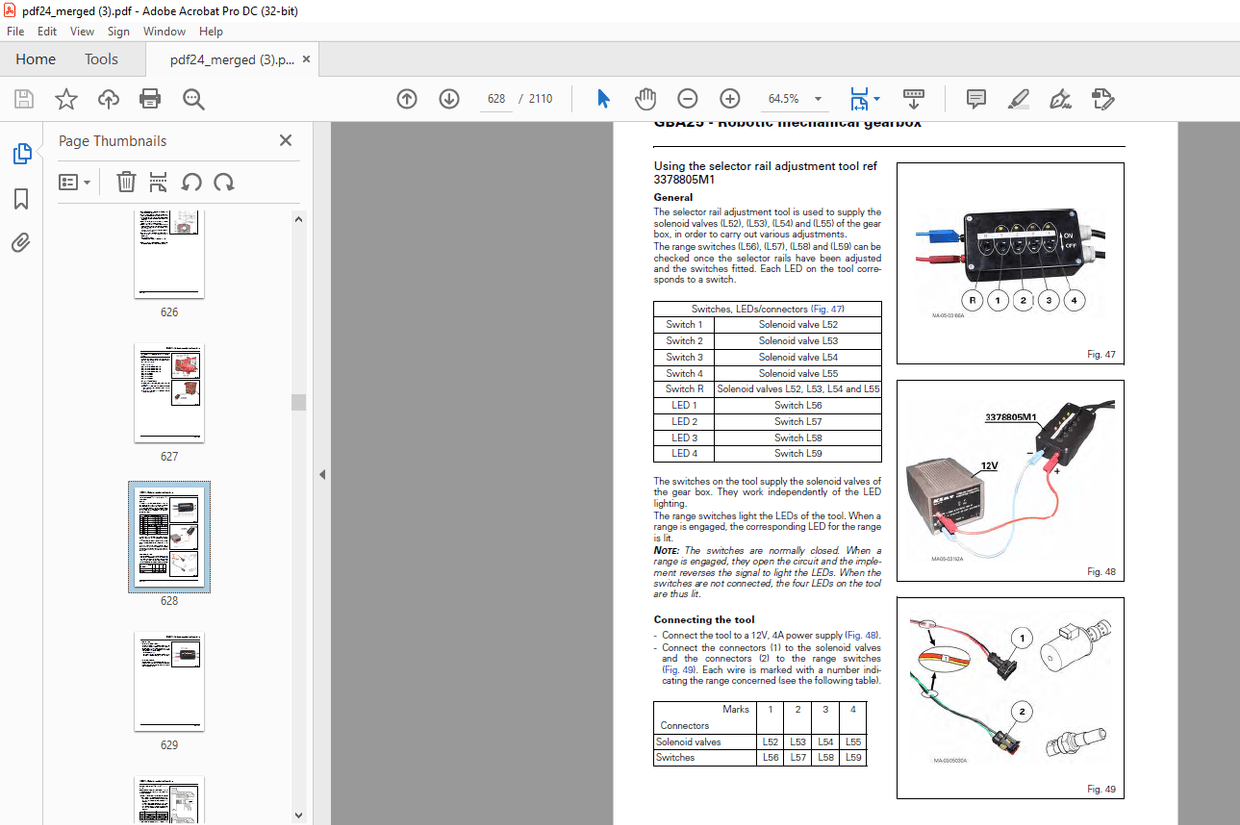
Task: Toggle the star to favorite this document
Action: pos(65,98)
